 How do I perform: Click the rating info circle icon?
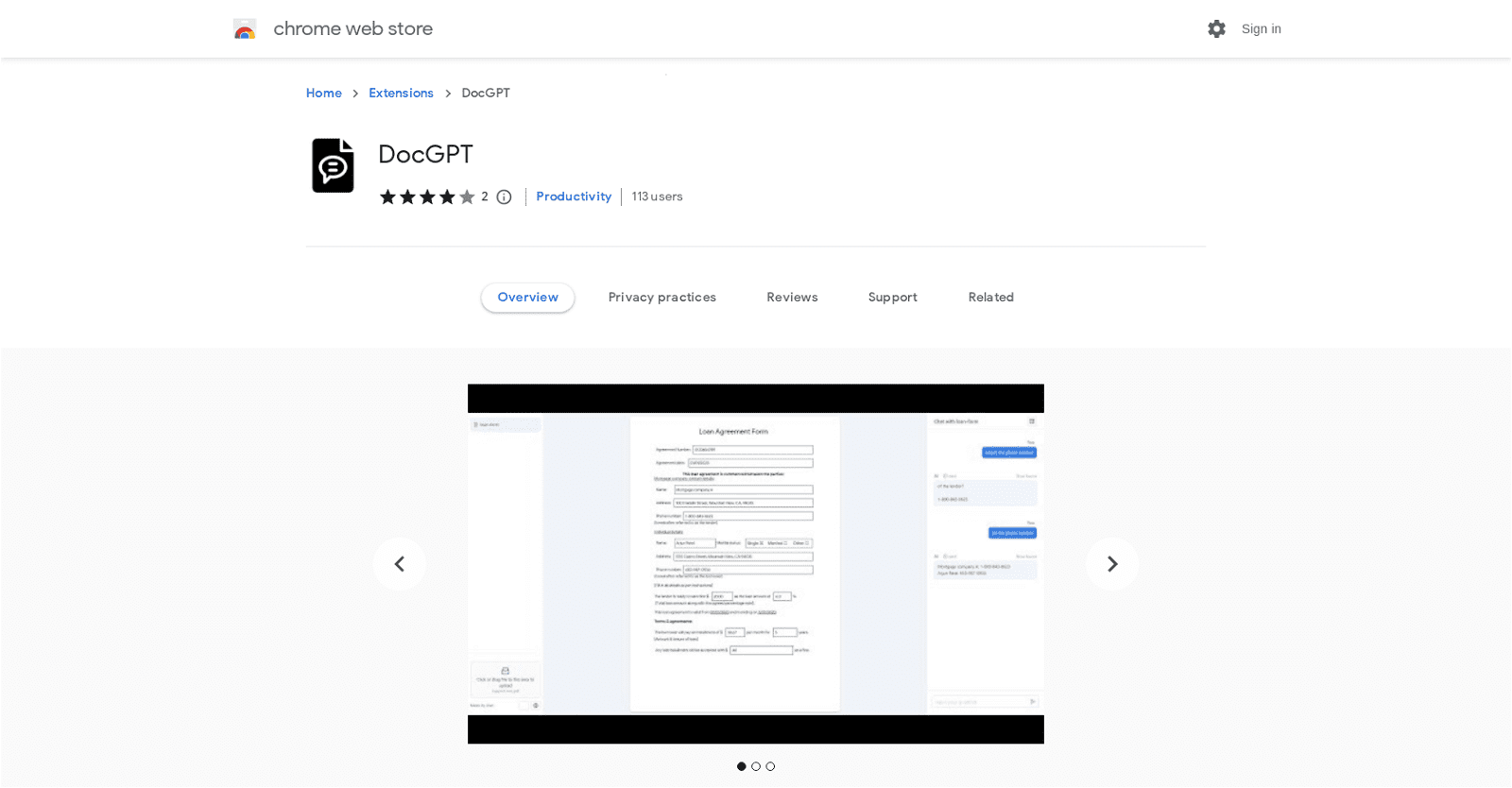click(x=505, y=197)
